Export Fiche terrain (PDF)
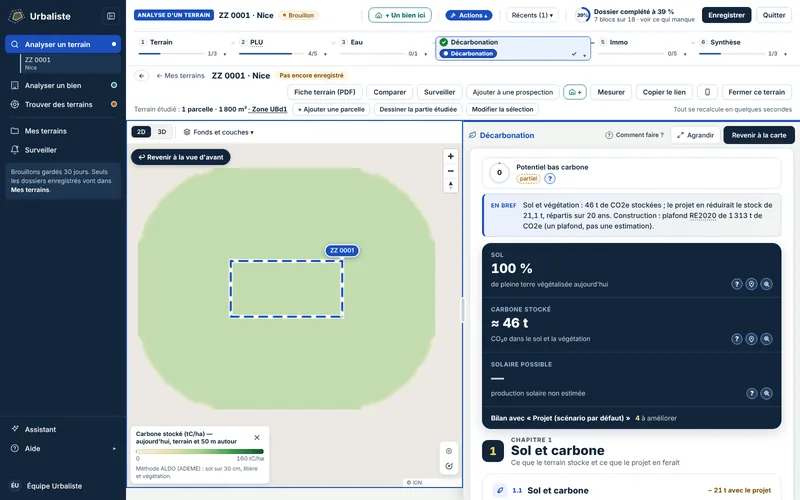The width and height of the screenshot is (800, 500). click(x=325, y=92)
